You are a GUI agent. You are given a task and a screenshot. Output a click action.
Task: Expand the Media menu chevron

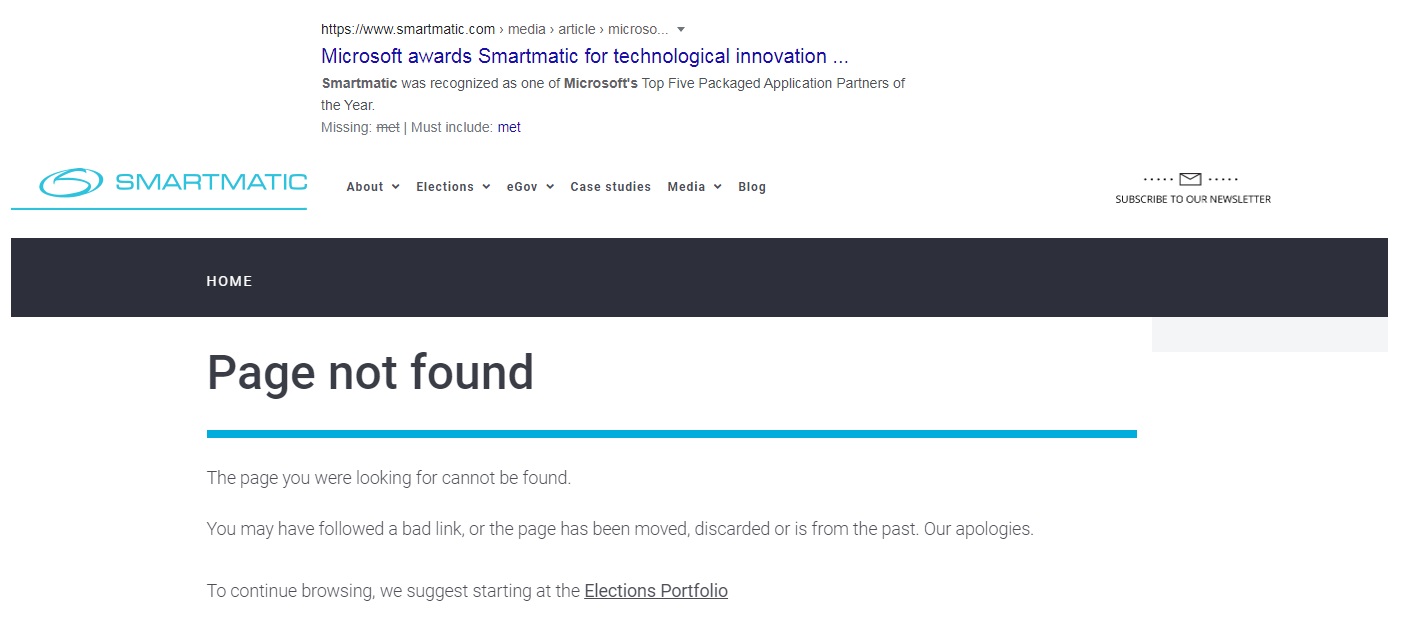718,187
